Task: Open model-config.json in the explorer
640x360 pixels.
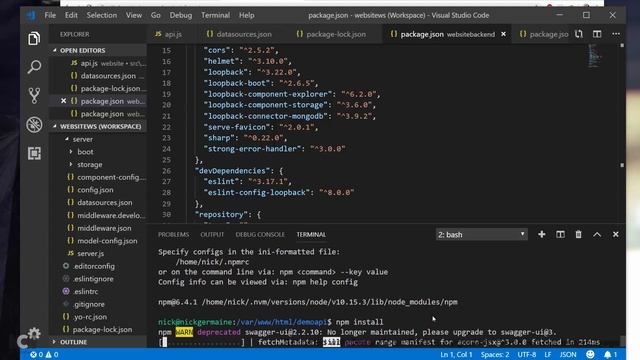Action: [98, 241]
